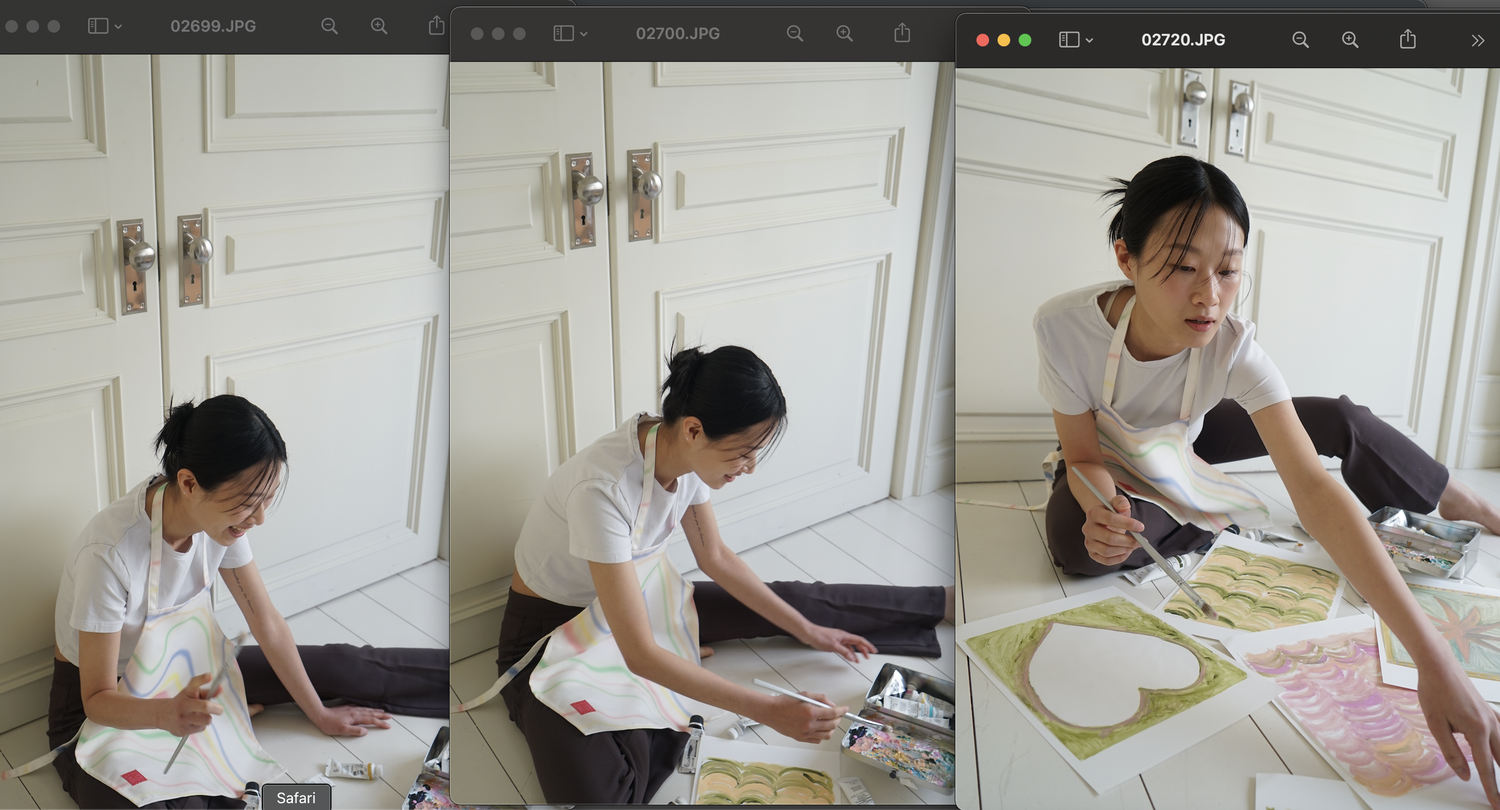
Task: Open sidebar view menu chevron in the 02720.JPG window
Action: pyautogui.click(x=1089, y=41)
